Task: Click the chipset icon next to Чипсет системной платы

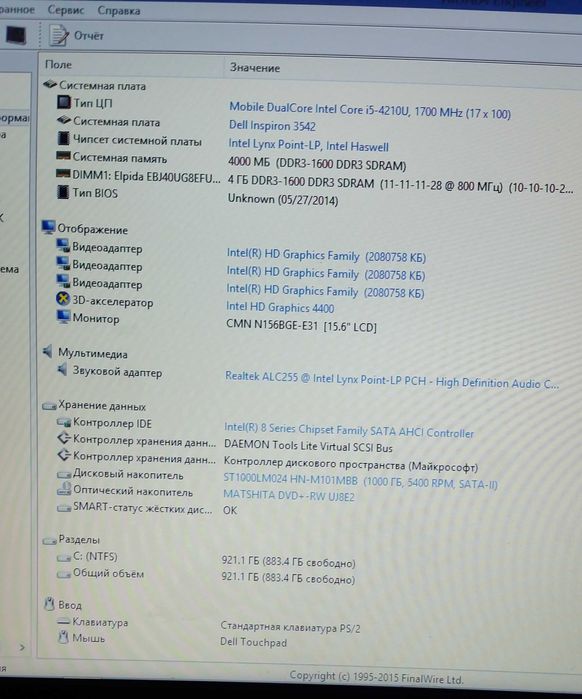Action: point(63,138)
